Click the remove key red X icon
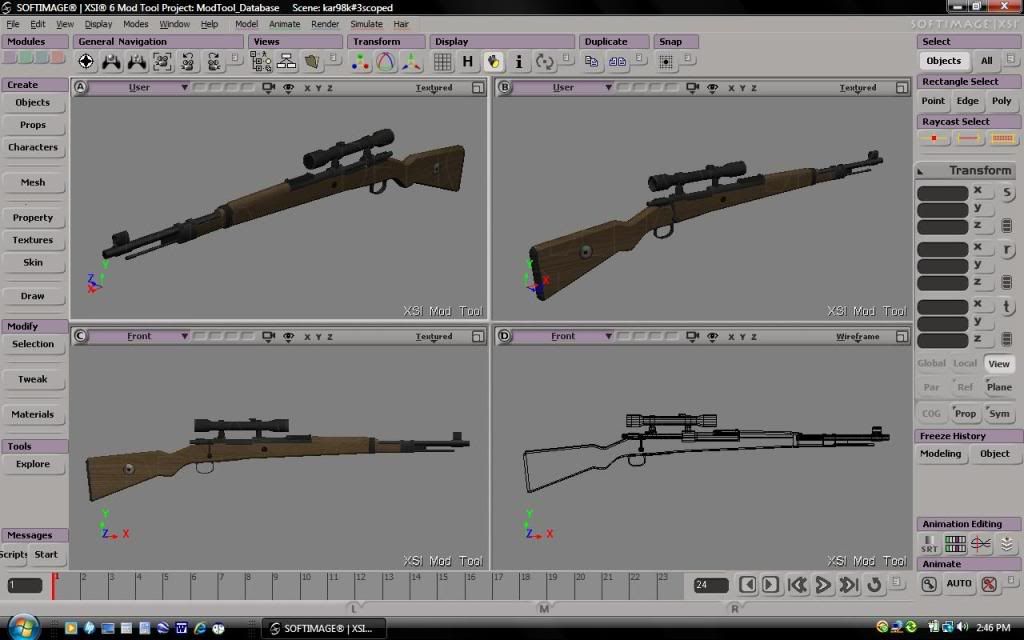The width and height of the screenshot is (1024, 640). point(989,584)
